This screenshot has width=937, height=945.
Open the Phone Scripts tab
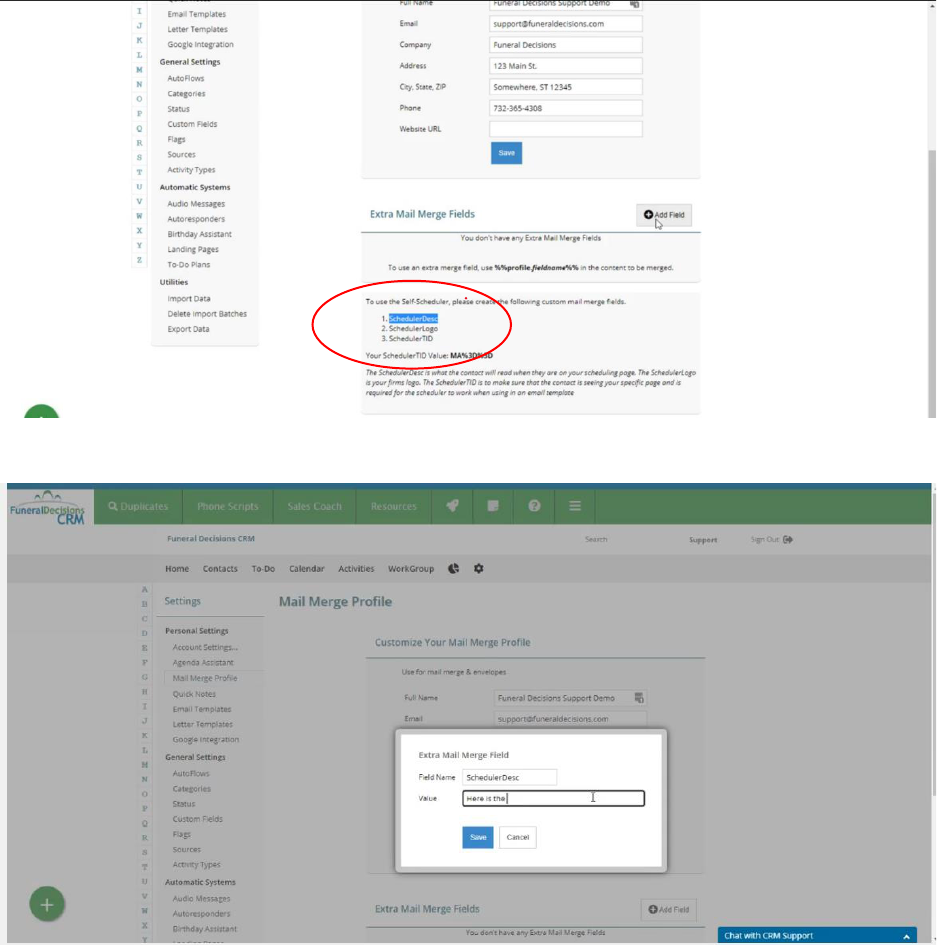pos(227,506)
